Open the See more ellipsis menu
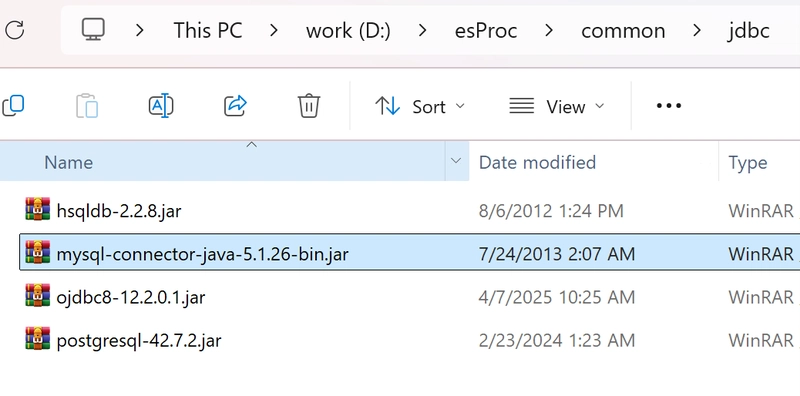800x396 pixels. [x=669, y=106]
